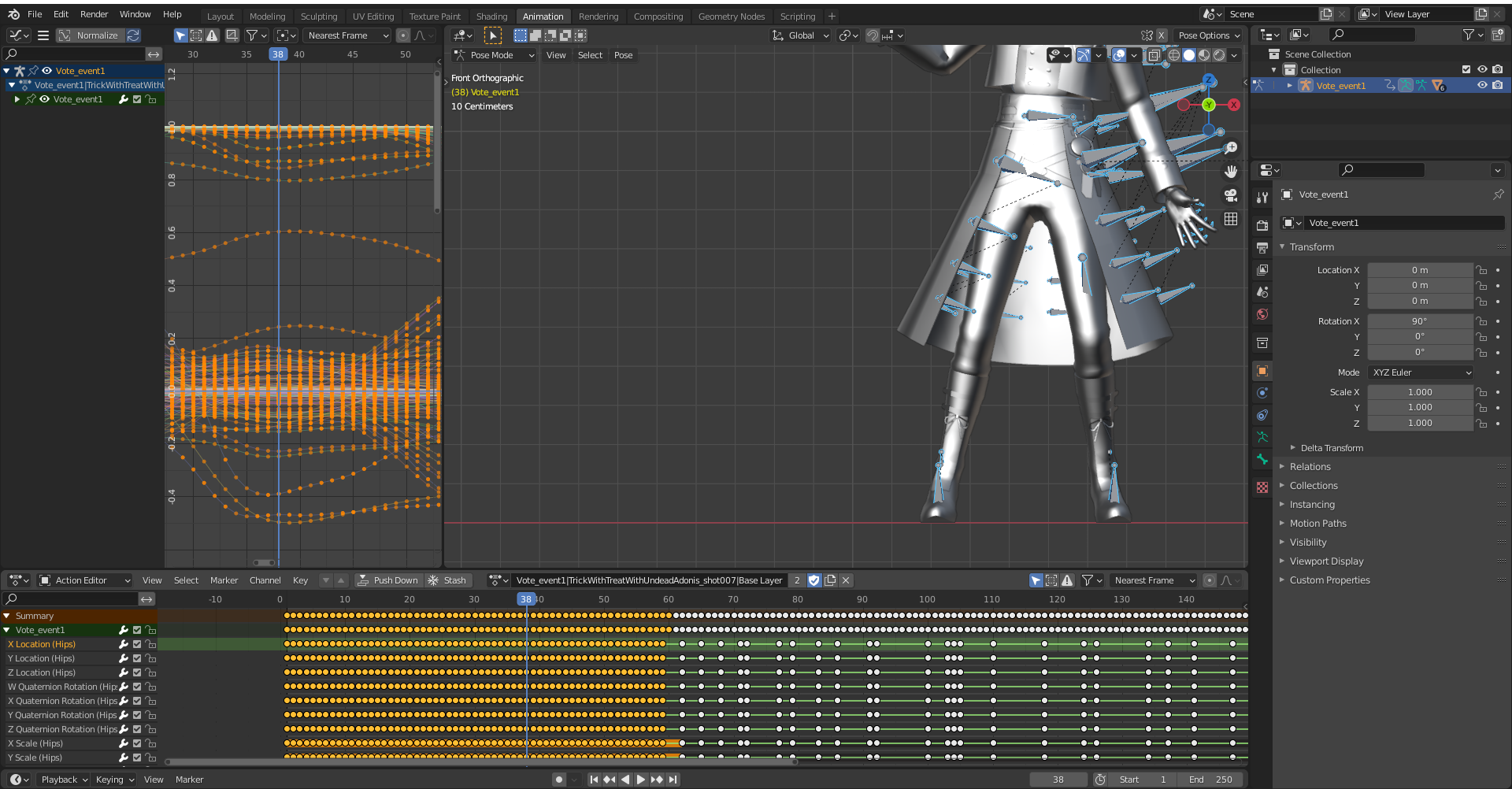Click the Push Down button
Viewport: 1512px width, 789px height.
pyautogui.click(x=388, y=580)
